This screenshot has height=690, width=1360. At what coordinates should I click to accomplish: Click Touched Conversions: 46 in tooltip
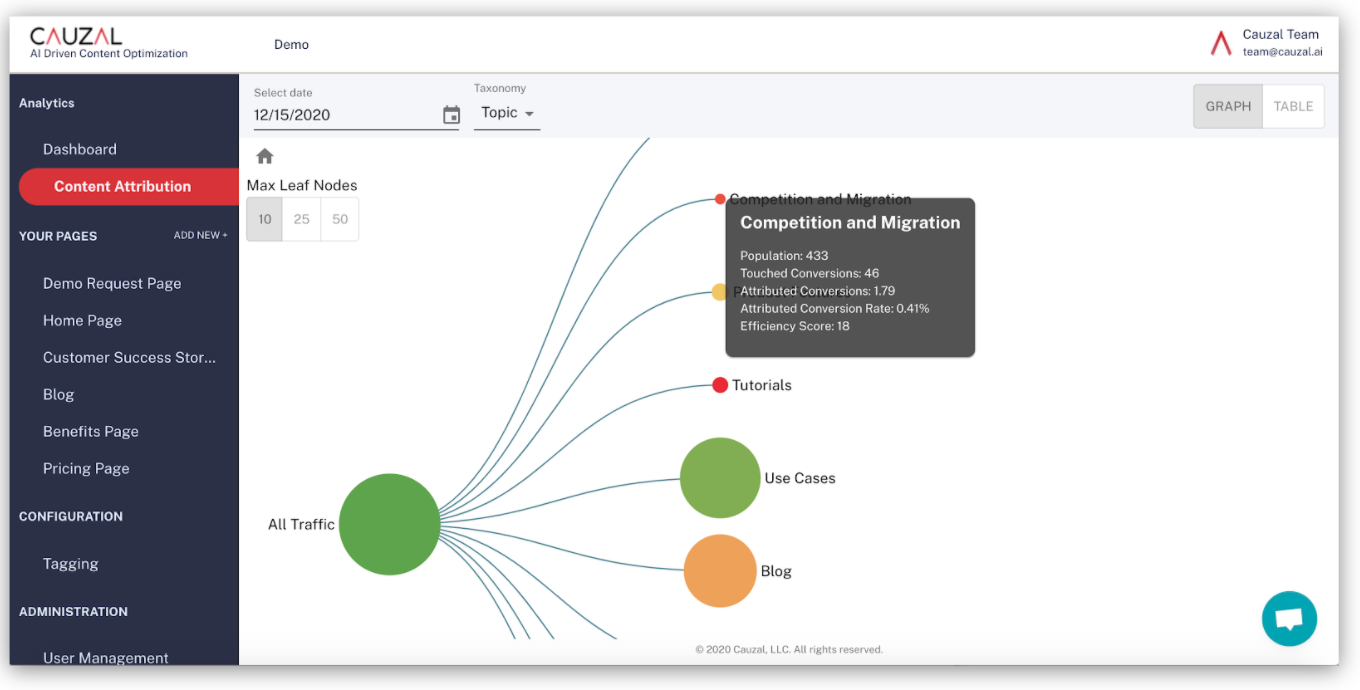coord(809,273)
